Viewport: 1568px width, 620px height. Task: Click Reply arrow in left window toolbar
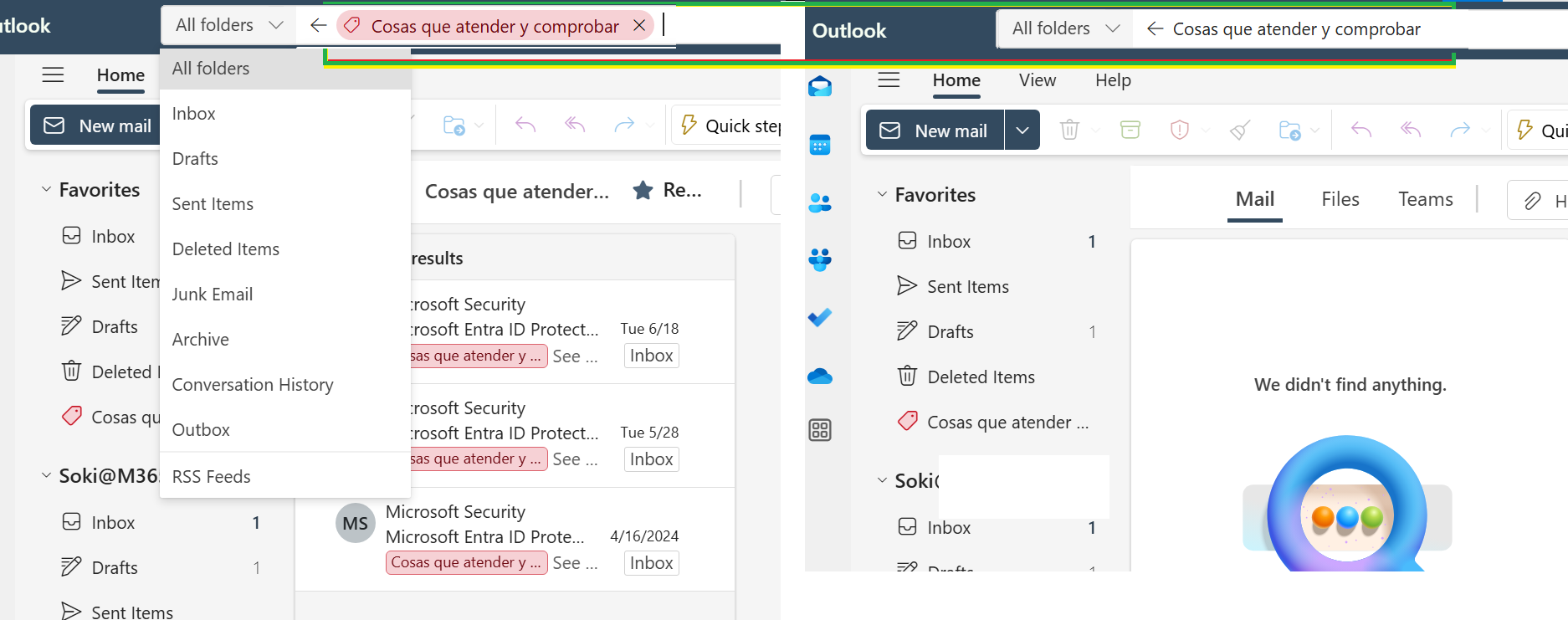click(x=525, y=125)
